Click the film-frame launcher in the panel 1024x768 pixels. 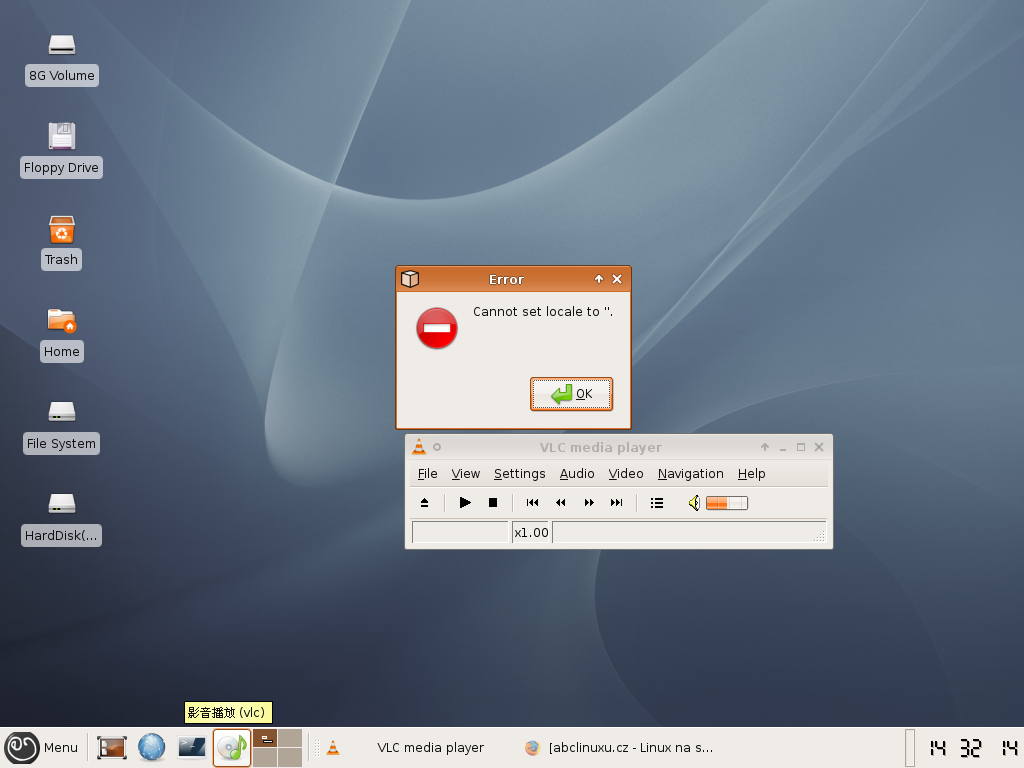tap(112, 748)
